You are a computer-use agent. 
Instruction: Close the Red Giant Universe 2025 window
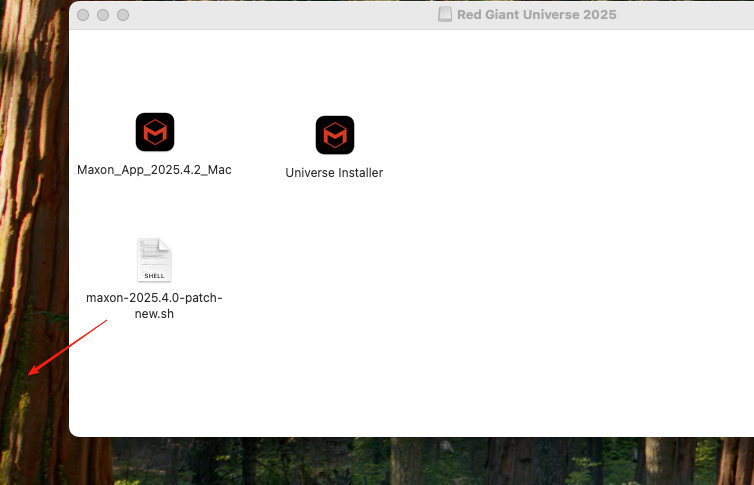83,15
